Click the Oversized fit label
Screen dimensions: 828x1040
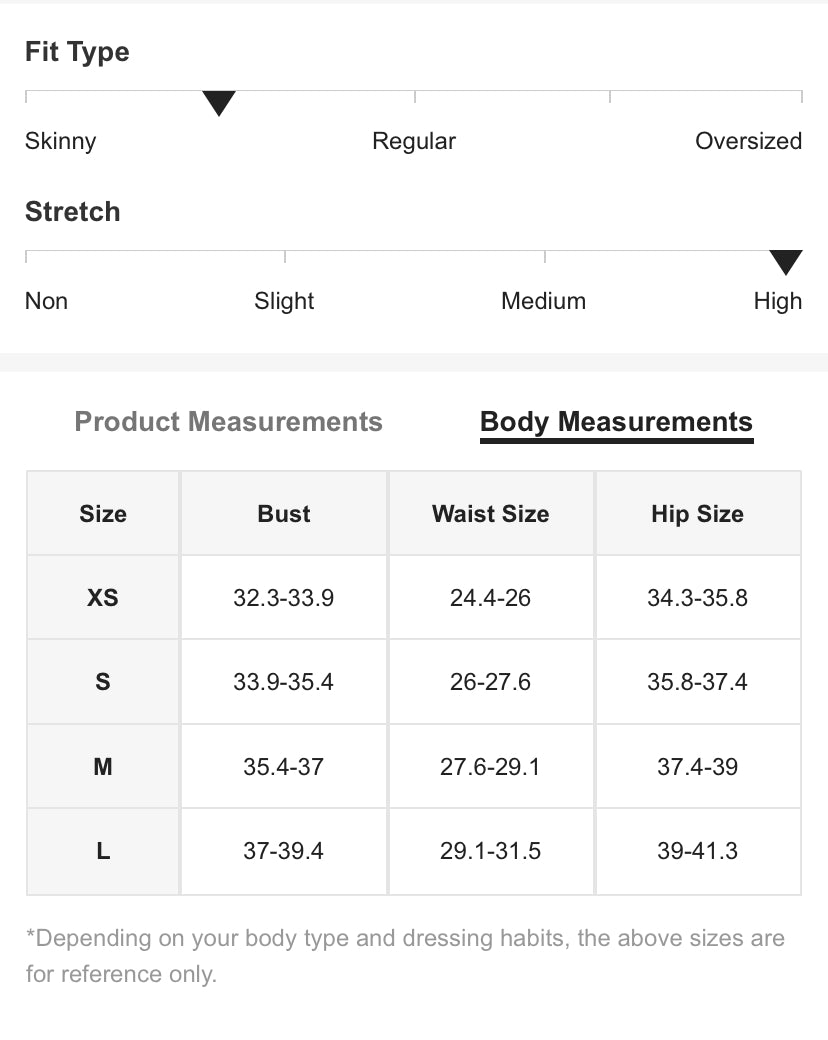748,141
